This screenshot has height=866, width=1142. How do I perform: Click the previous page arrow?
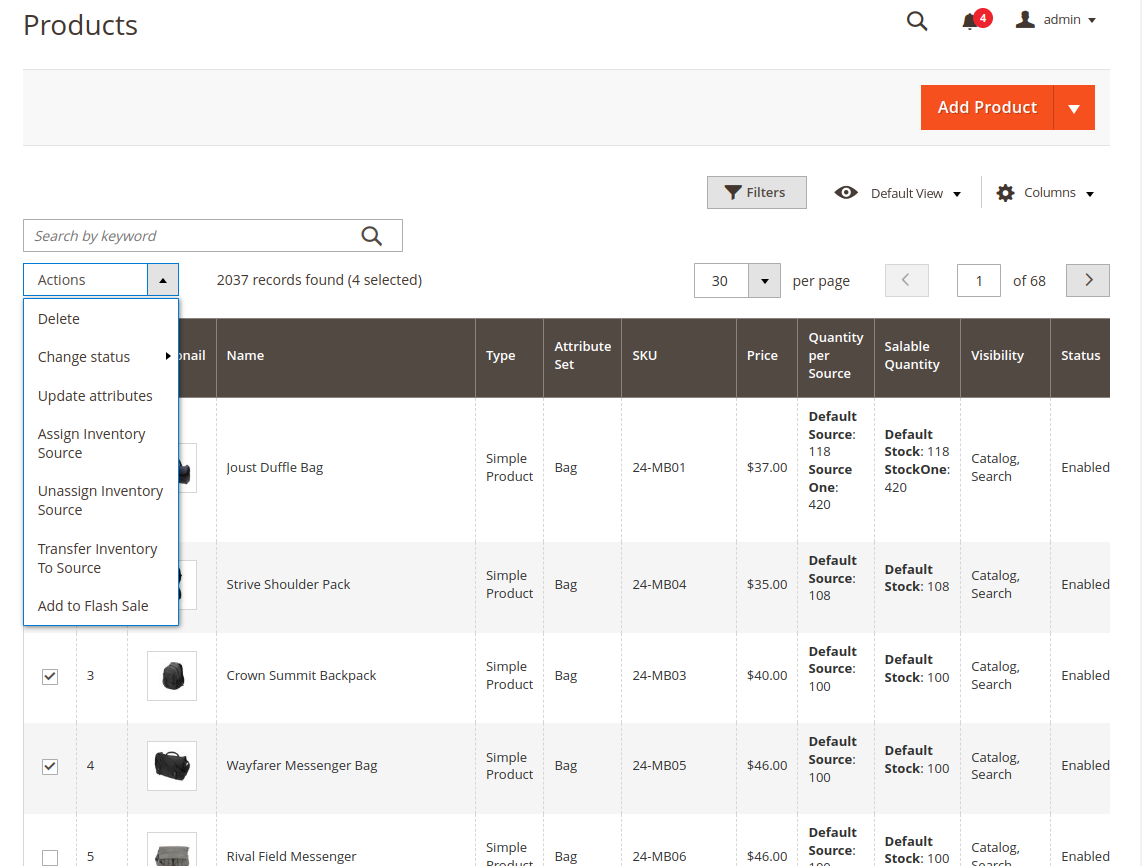906,281
